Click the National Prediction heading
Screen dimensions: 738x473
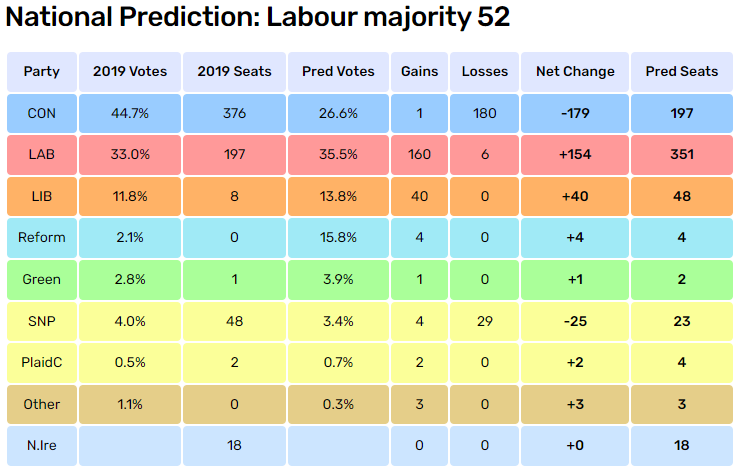(258, 18)
